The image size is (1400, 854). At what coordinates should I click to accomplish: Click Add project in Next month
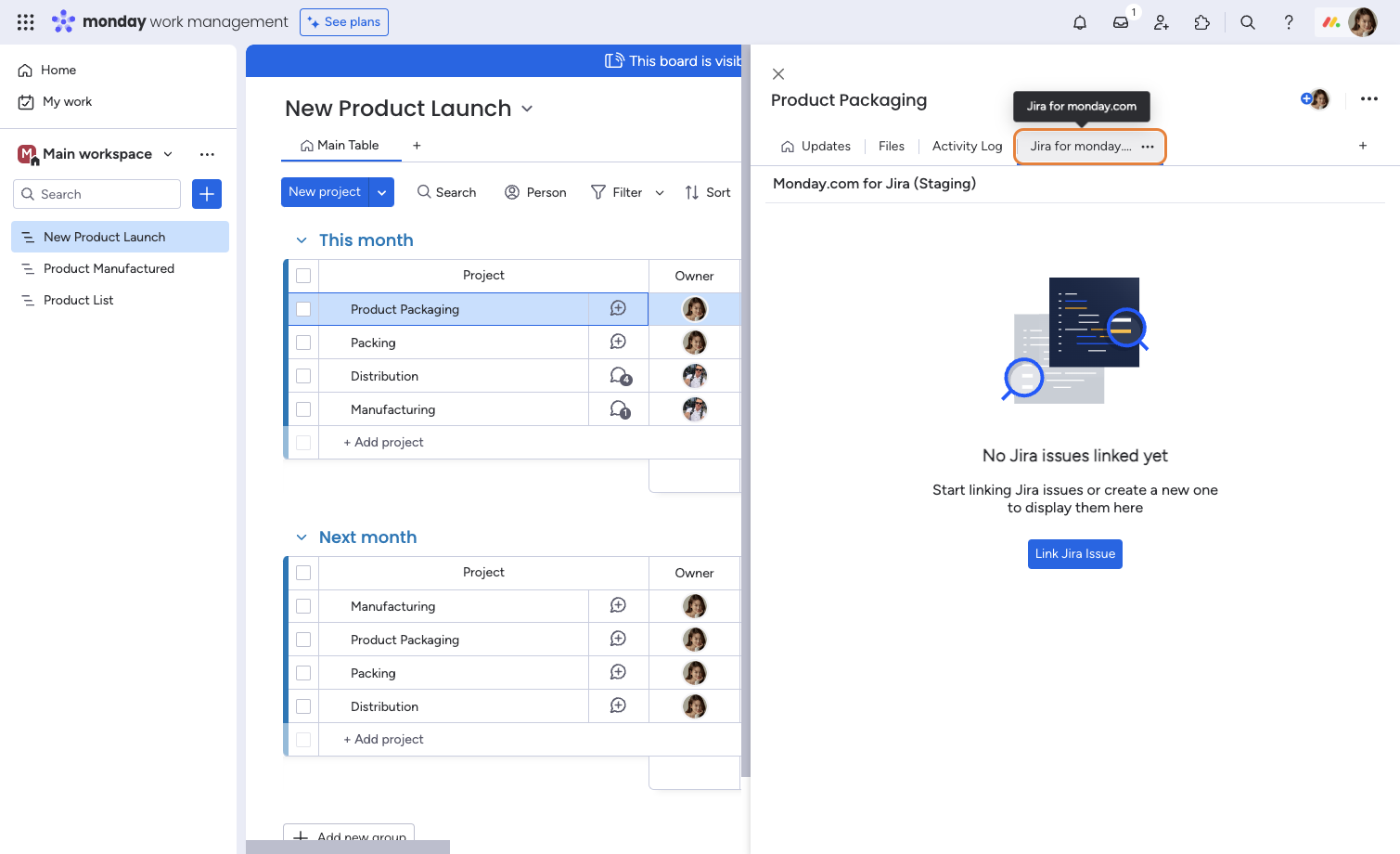[x=383, y=740]
